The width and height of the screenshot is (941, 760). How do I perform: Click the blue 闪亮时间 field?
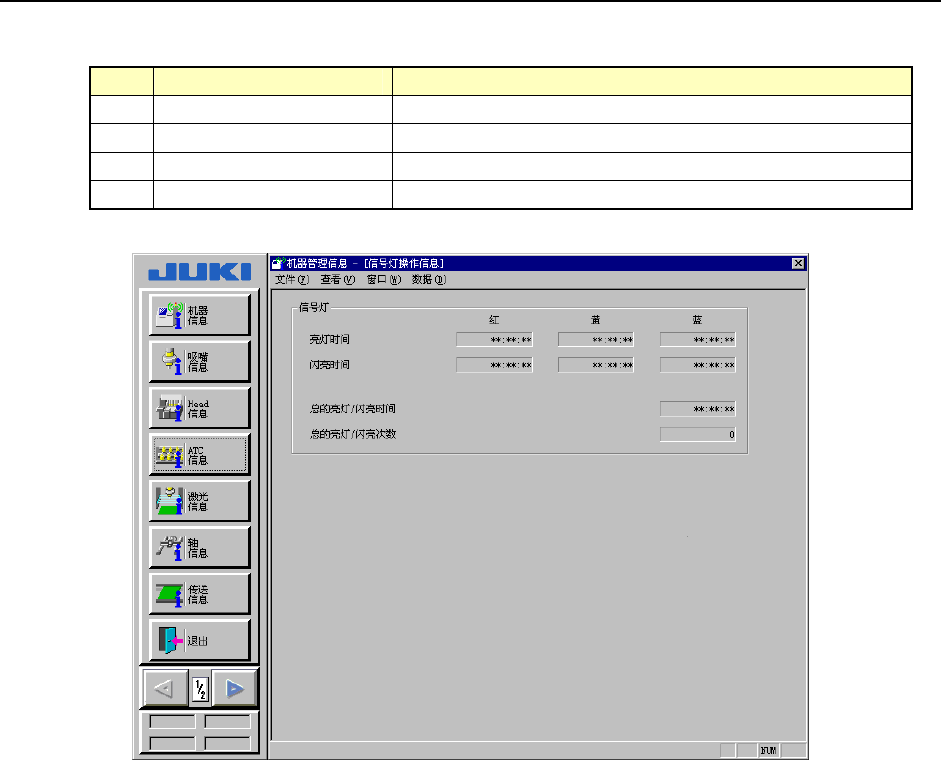coord(698,365)
